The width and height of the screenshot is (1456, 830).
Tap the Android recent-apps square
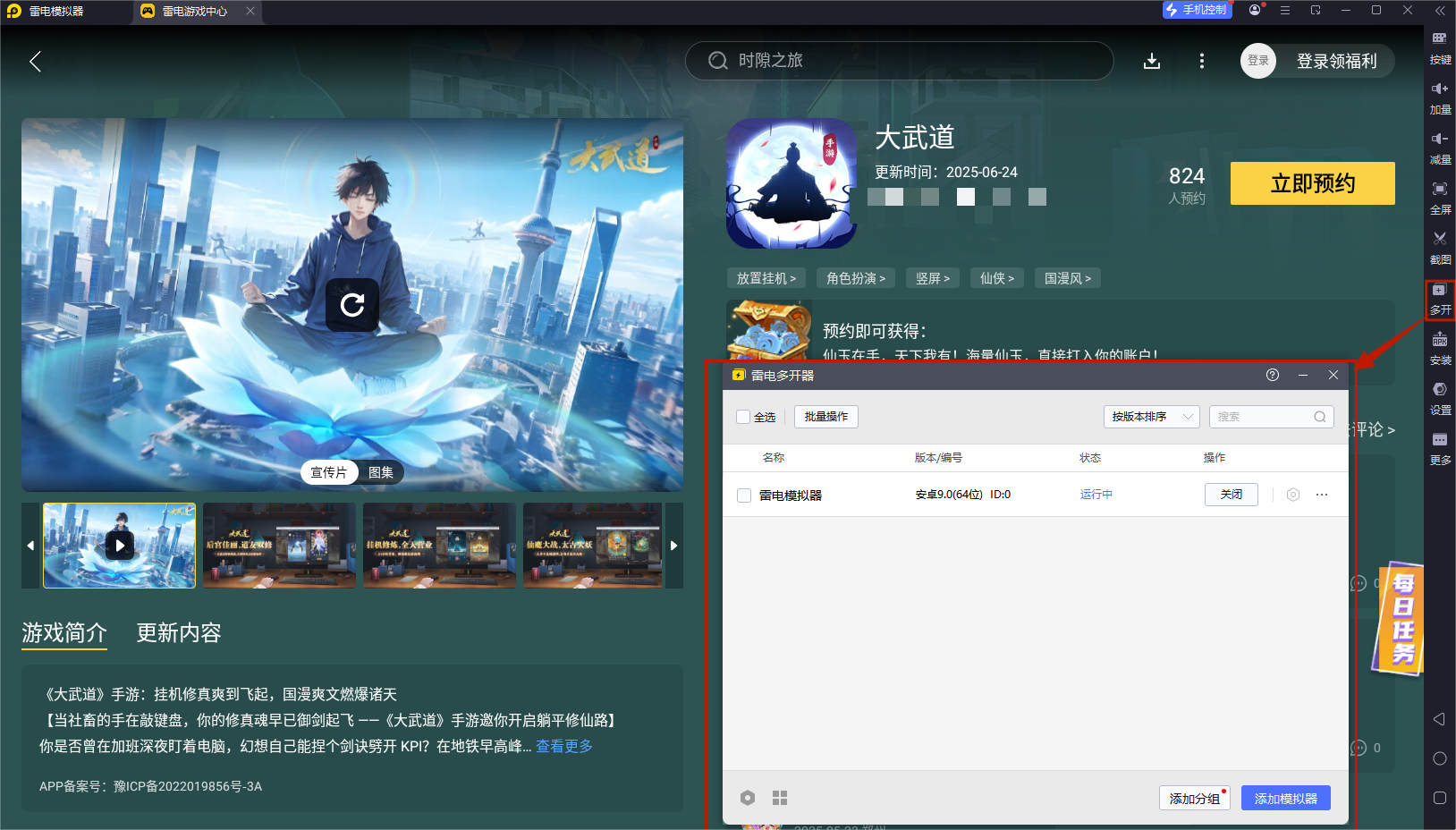point(1439,798)
